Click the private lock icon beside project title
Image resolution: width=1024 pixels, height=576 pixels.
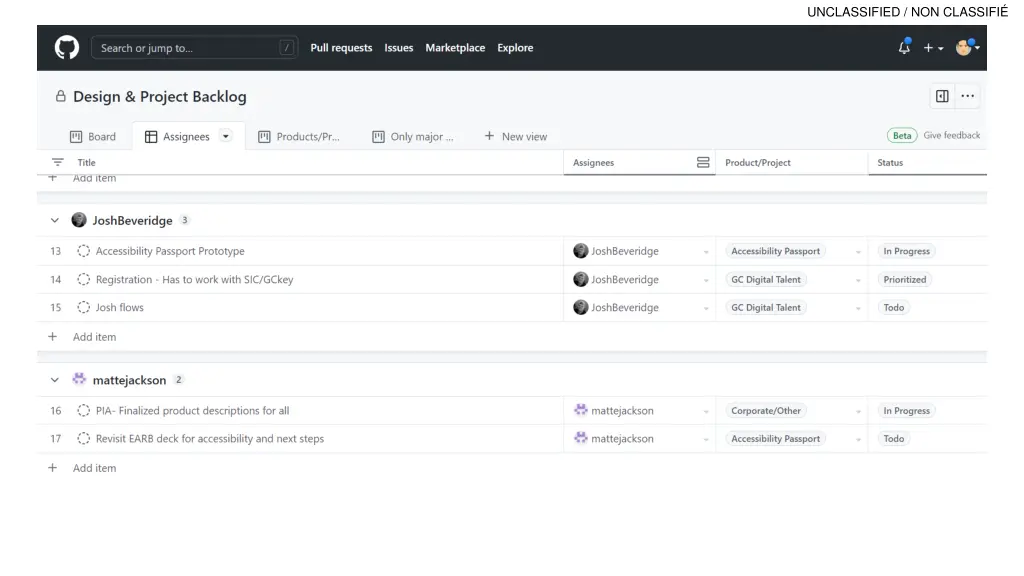click(x=61, y=97)
